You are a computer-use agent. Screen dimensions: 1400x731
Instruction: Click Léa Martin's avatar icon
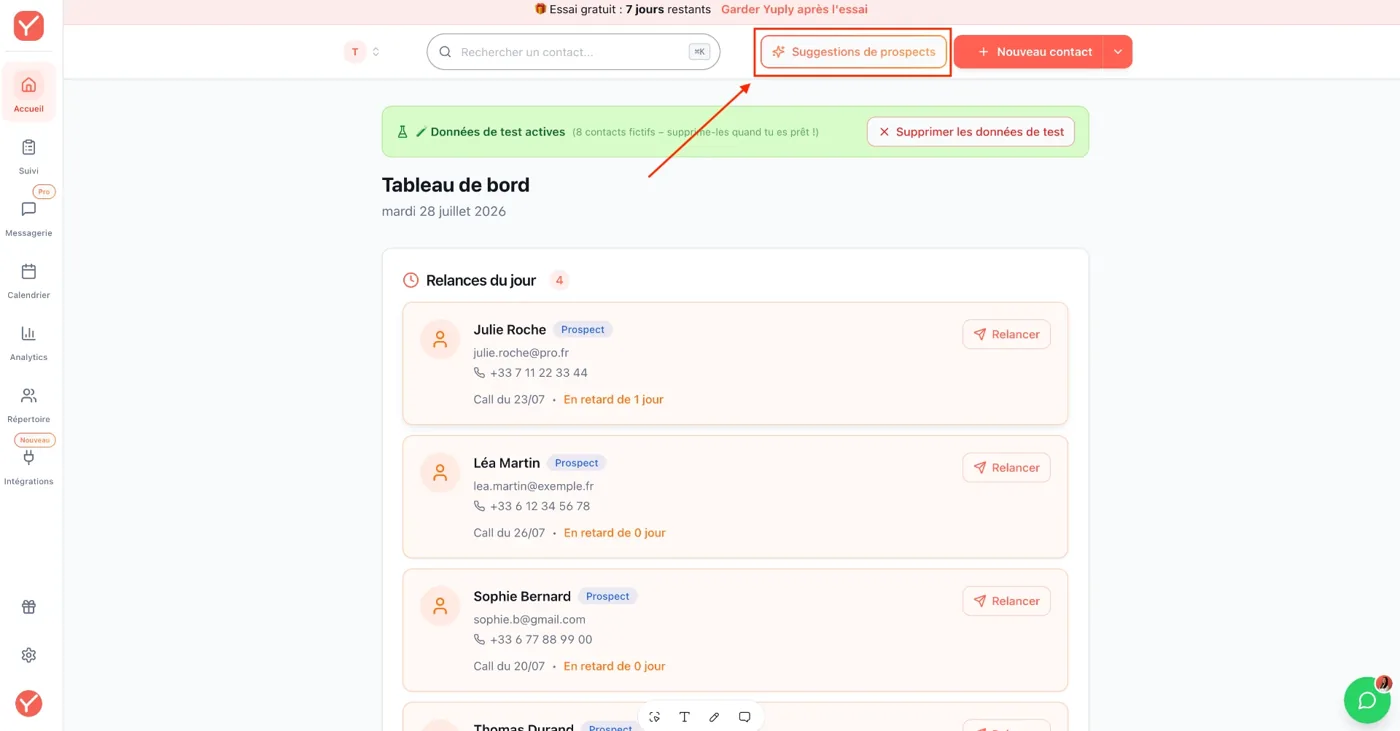pyautogui.click(x=440, y=473)
